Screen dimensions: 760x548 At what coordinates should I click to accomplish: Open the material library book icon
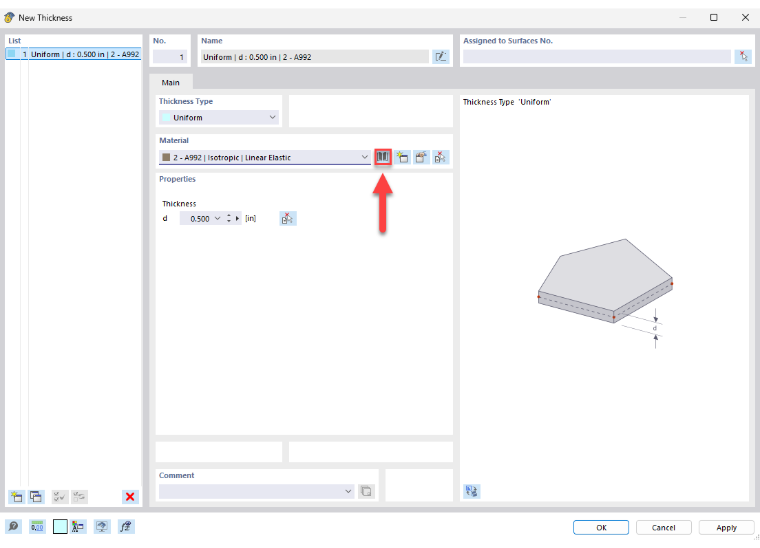382,157
